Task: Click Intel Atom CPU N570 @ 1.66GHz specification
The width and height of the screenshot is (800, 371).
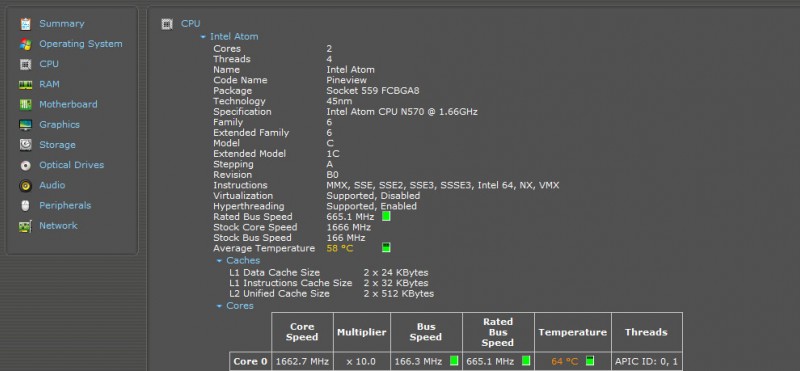Action: tap(402, 112)
